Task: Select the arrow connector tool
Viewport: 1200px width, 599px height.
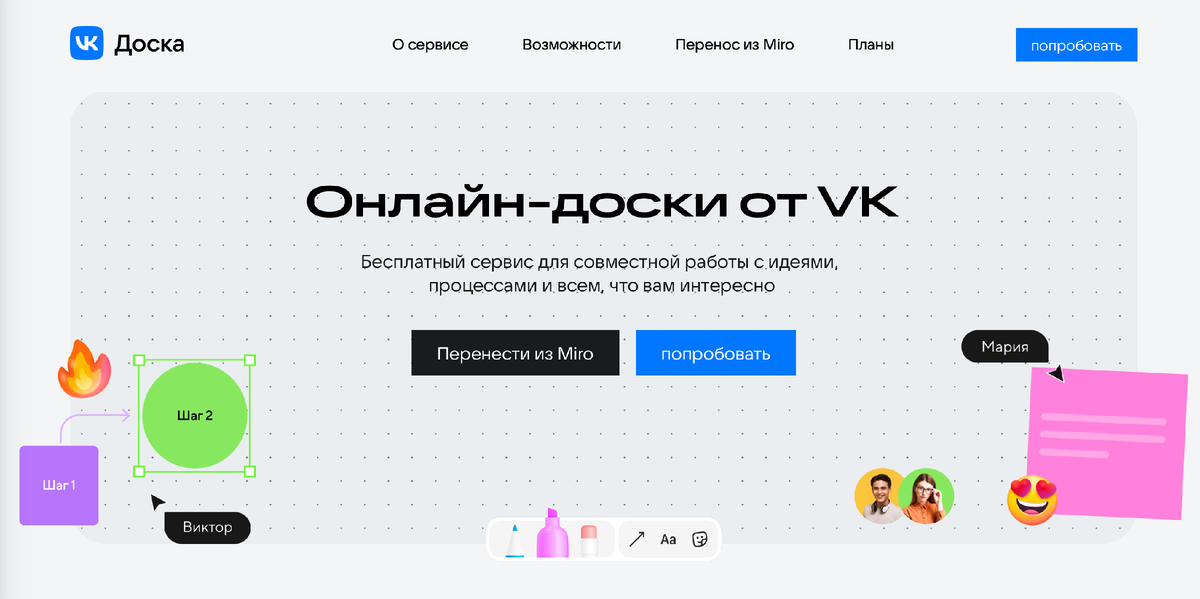Action: coord(636,539)
